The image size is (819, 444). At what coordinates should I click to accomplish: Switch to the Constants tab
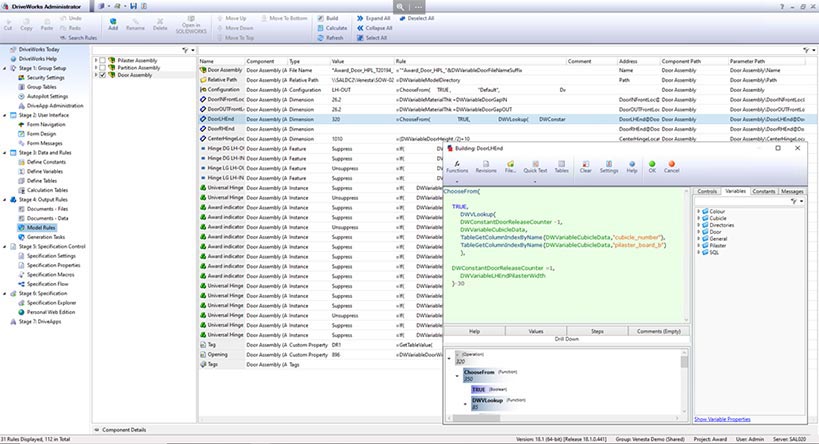coord(764,192)
